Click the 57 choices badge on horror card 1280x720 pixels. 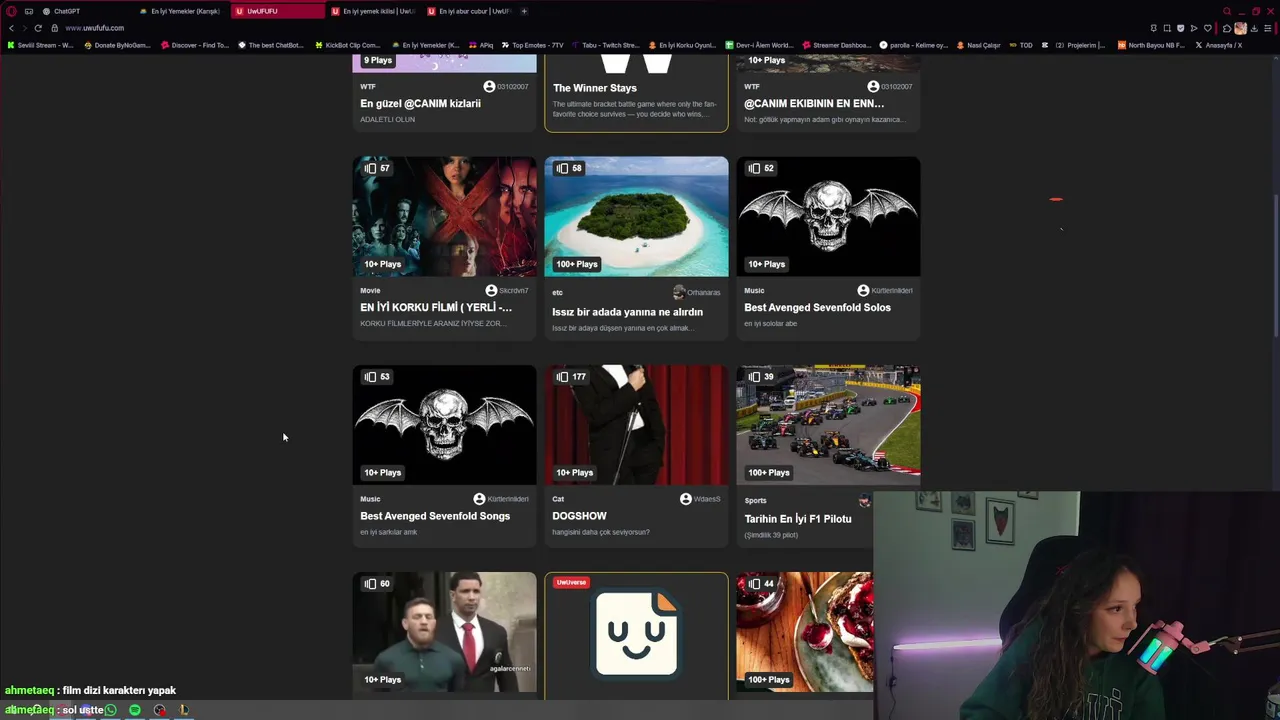pos(377,168)
